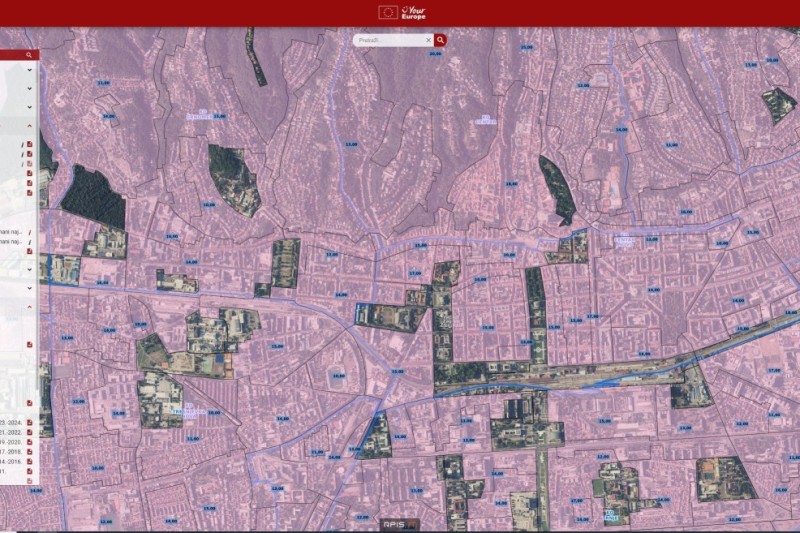Open the Your Europe logo link

click(x=412, y=12)
